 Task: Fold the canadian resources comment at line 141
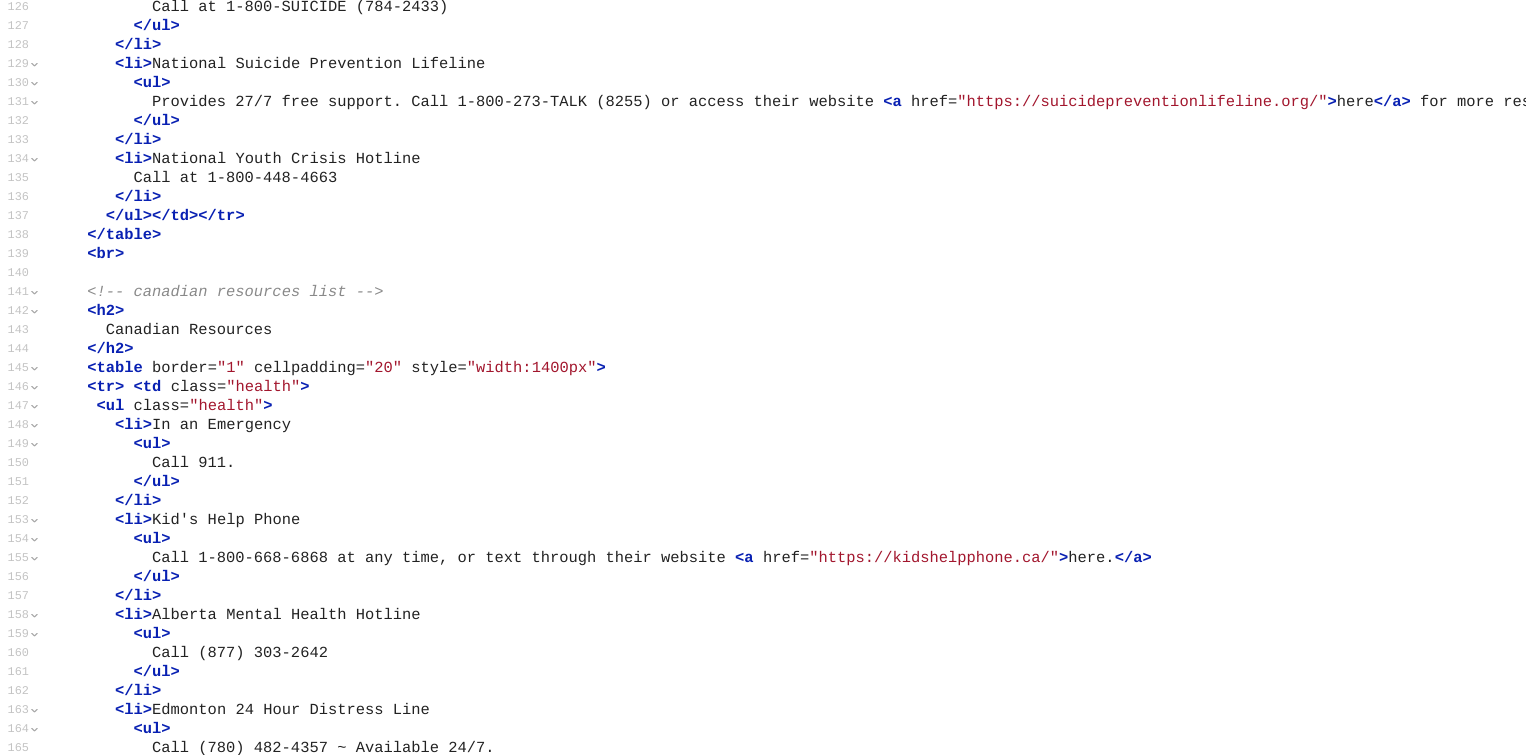[x=34, y=292]
